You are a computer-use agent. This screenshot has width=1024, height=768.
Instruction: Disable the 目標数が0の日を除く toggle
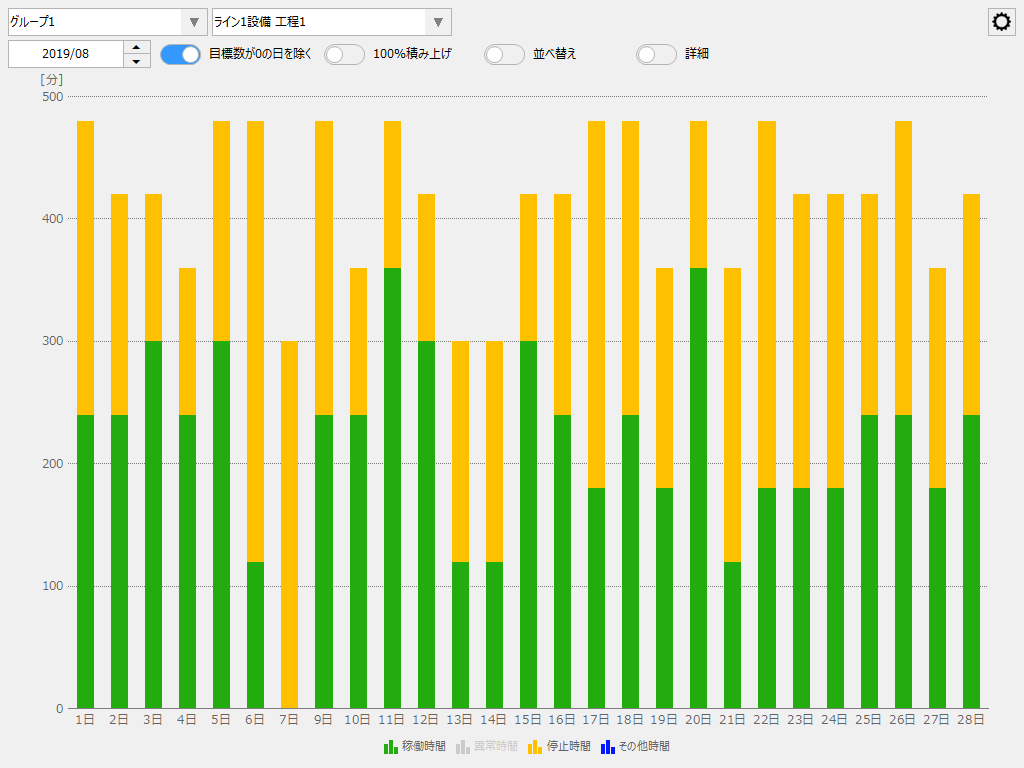pyautogui.click(x=180, y=55)
